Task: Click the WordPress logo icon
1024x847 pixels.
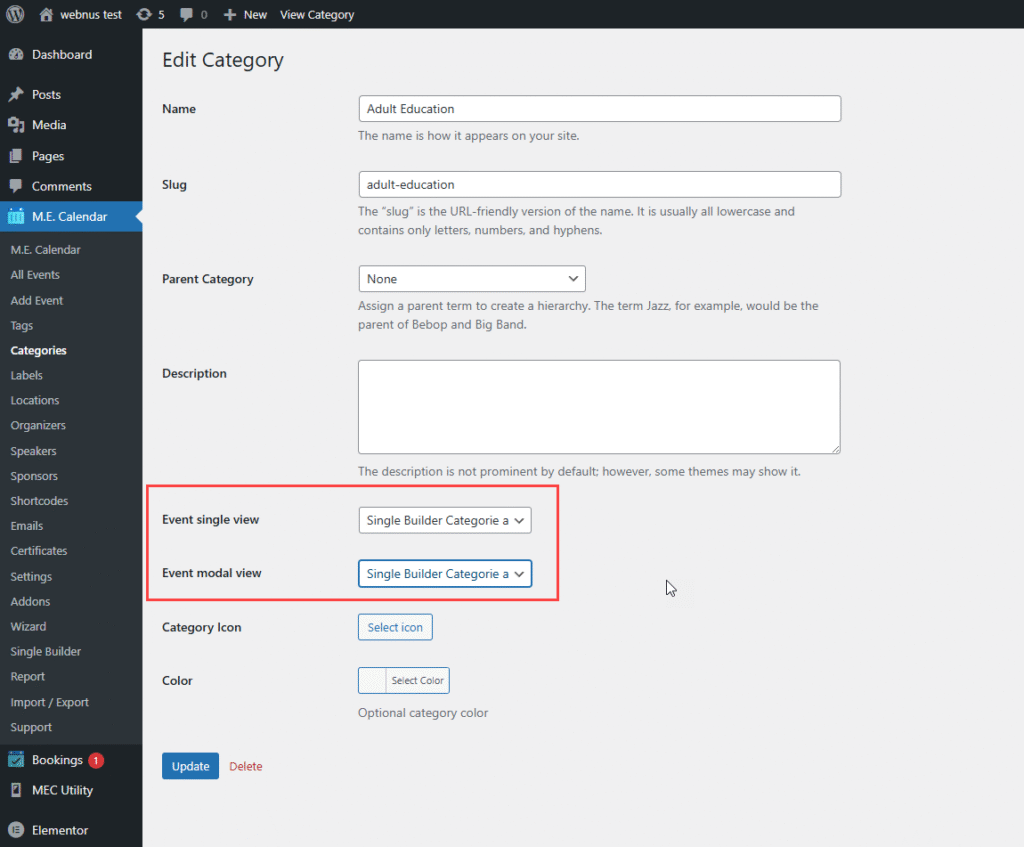Action: 15,15
